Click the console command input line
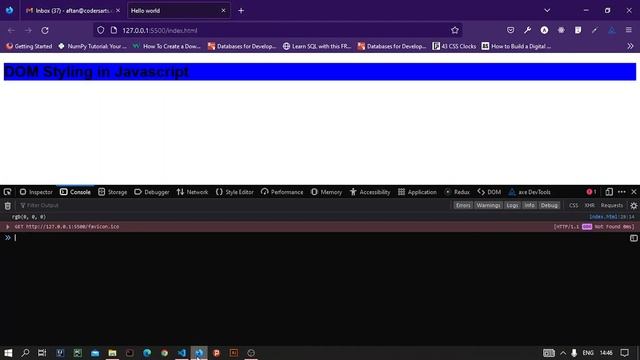640x360 pixels. point(320,238)
